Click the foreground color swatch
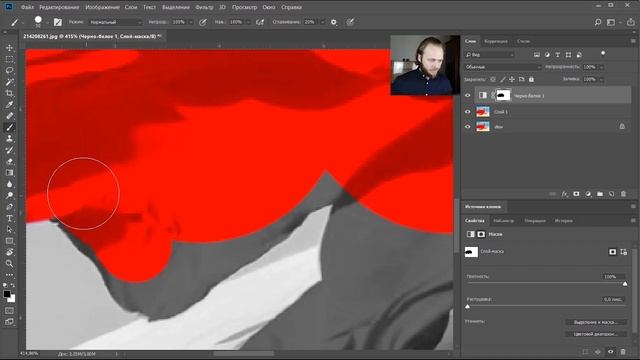This screenshot has height=360, width=640. pyautogui.click(x=7, y=294)
